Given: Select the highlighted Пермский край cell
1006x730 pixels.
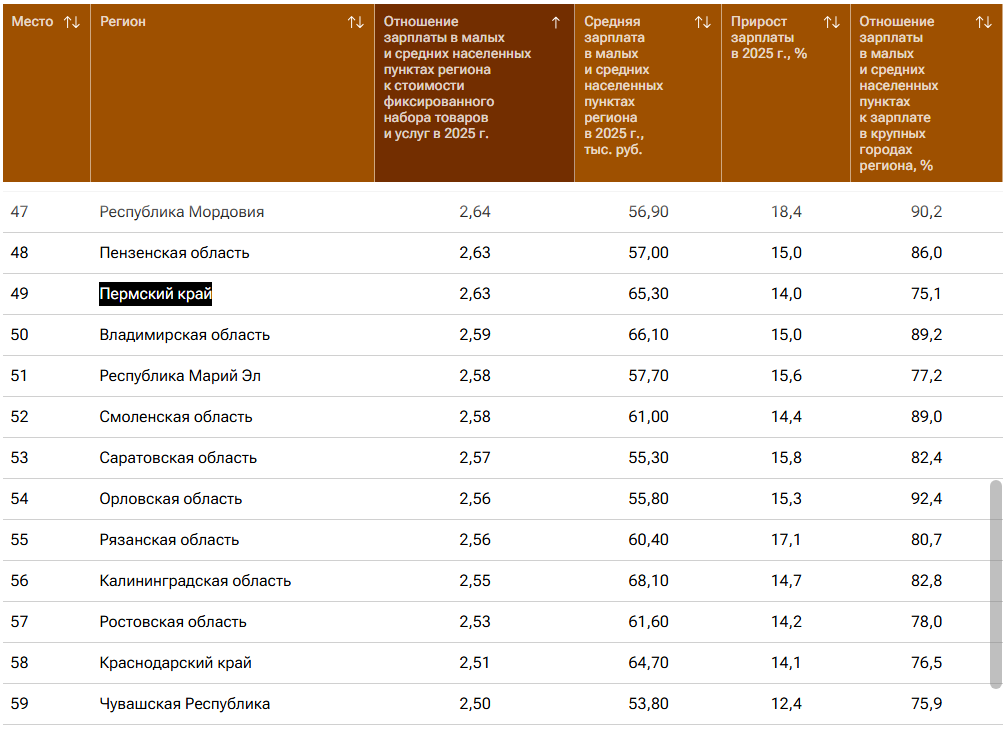Looking at the screenshot, I should 156,294.
